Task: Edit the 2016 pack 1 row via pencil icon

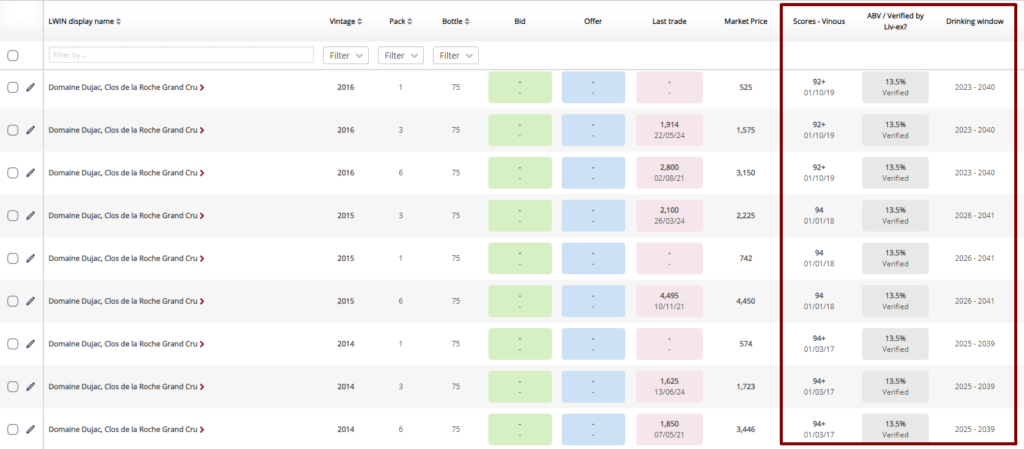Action: tap(30, 87)
